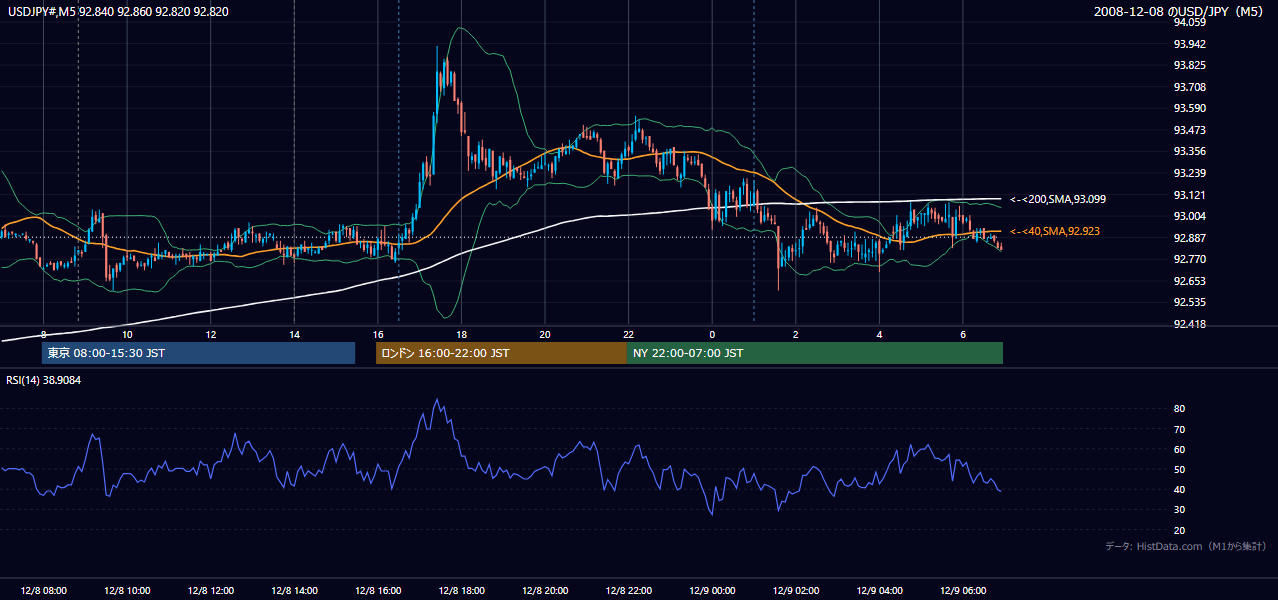Click the 12/8 14:00 time label
The height and width of the screenshot is (600, 1278).
[x=294, y=590]
